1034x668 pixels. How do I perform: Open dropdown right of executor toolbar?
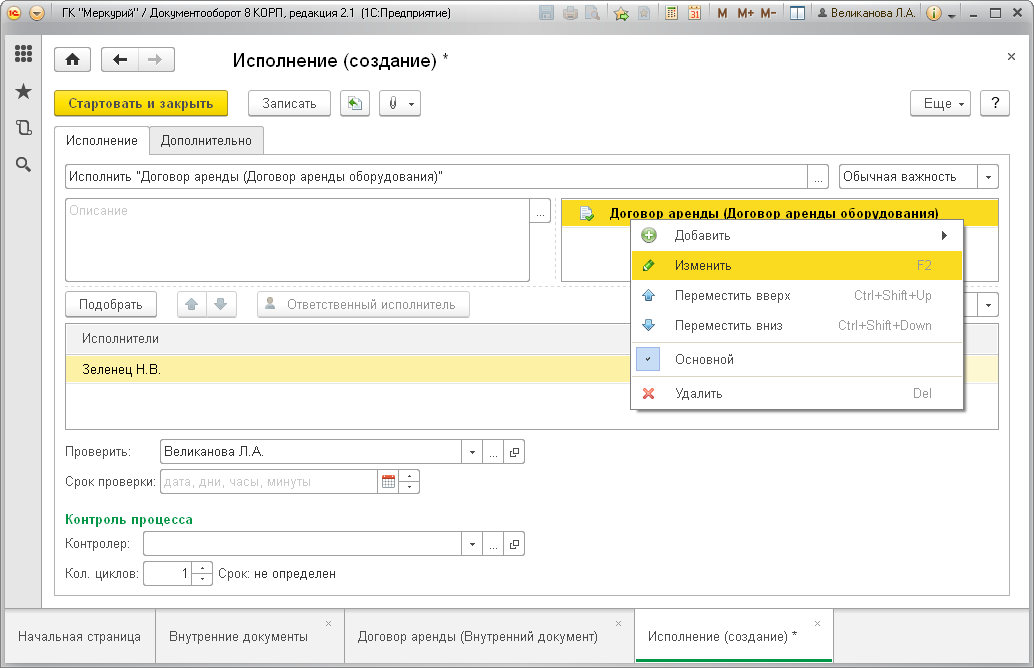(x=988, y=305)
